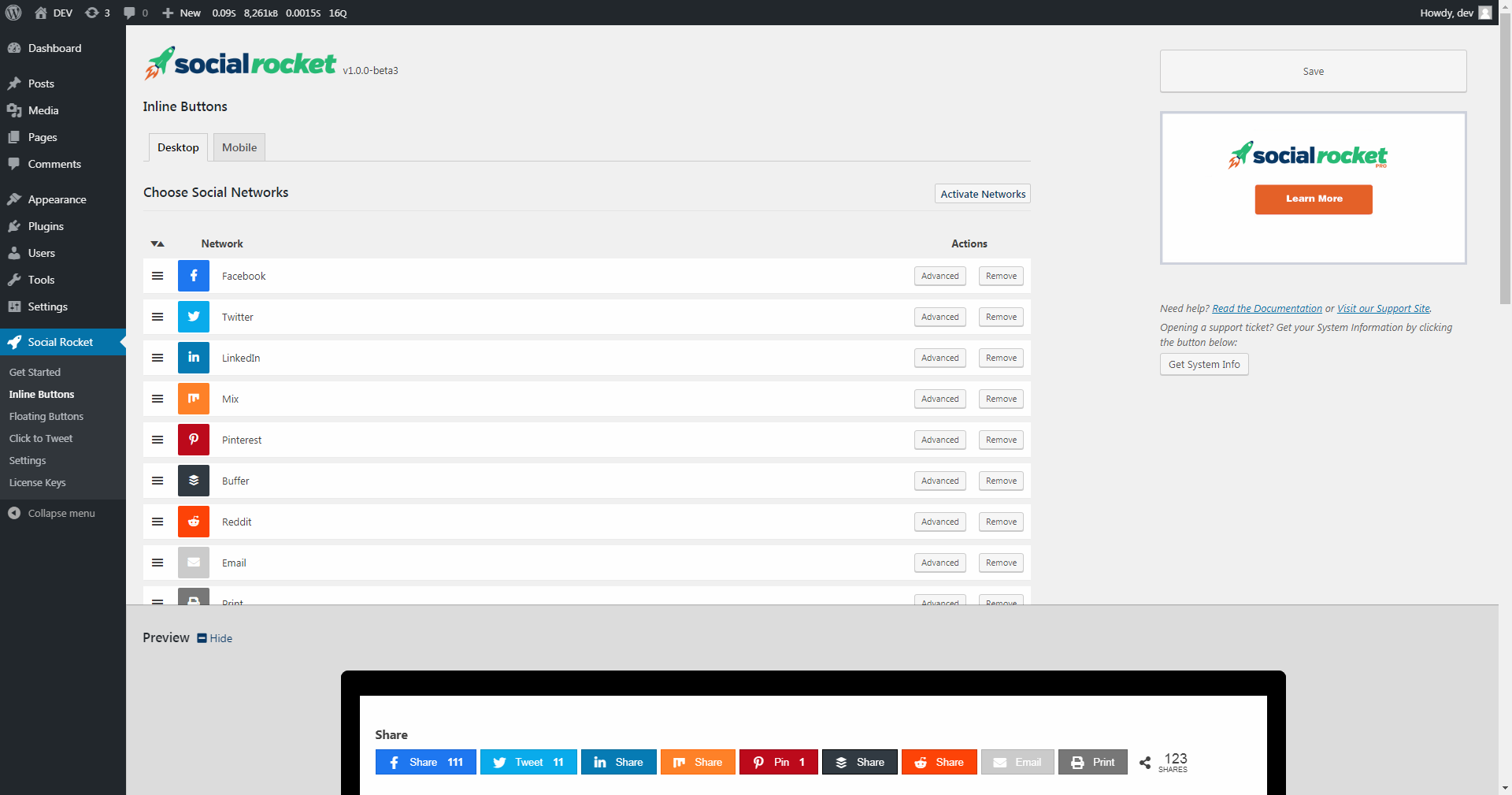
Task: Click the Print preview button
Action: coord(1093,762)
